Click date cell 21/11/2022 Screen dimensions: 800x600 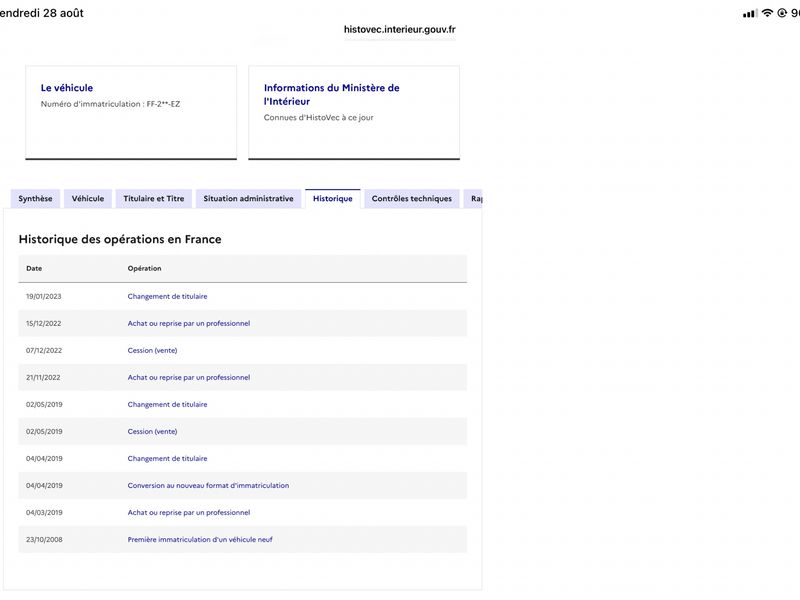[x=43, y=378]
